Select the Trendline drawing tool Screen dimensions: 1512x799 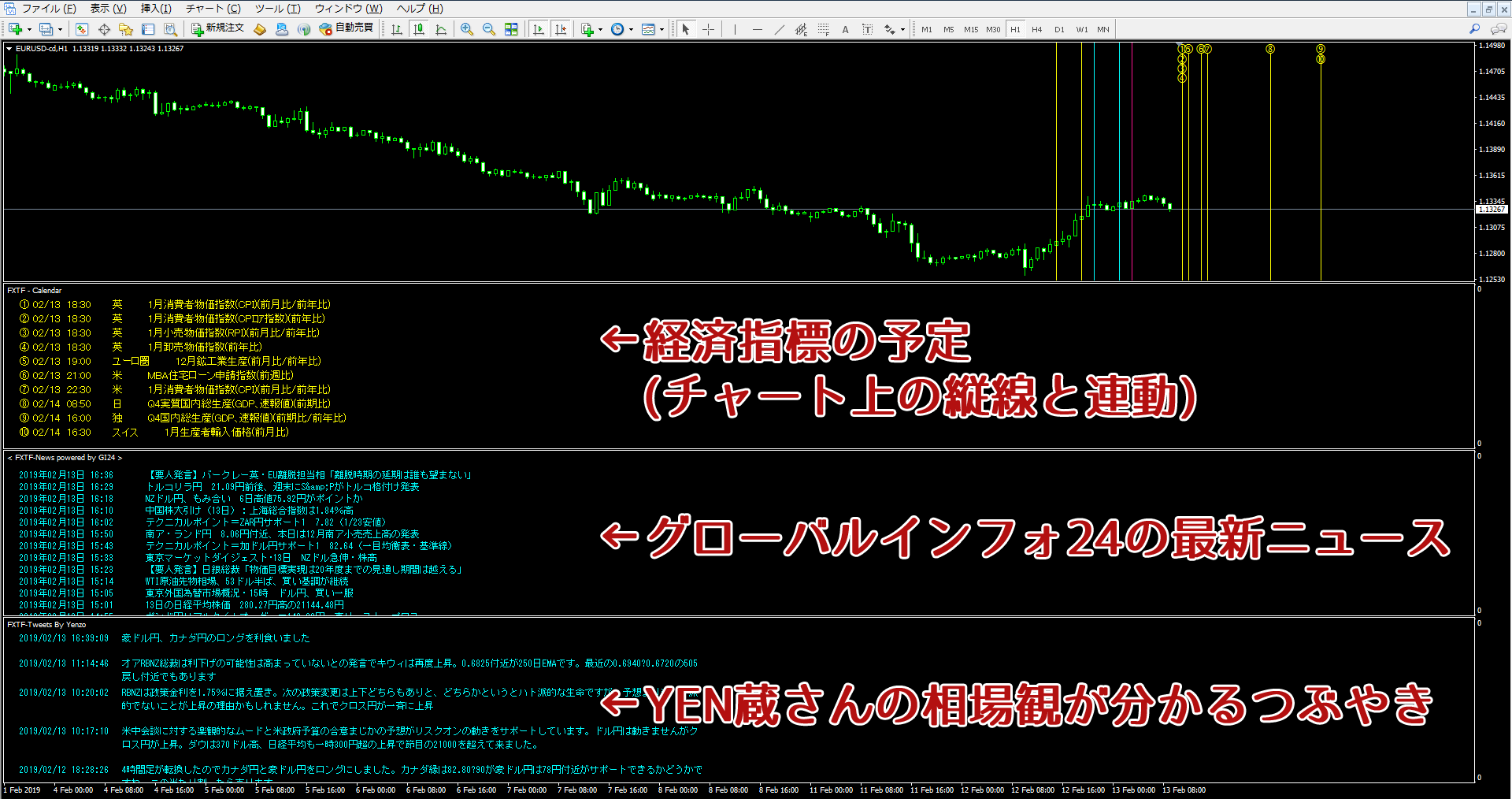[780, 29]
